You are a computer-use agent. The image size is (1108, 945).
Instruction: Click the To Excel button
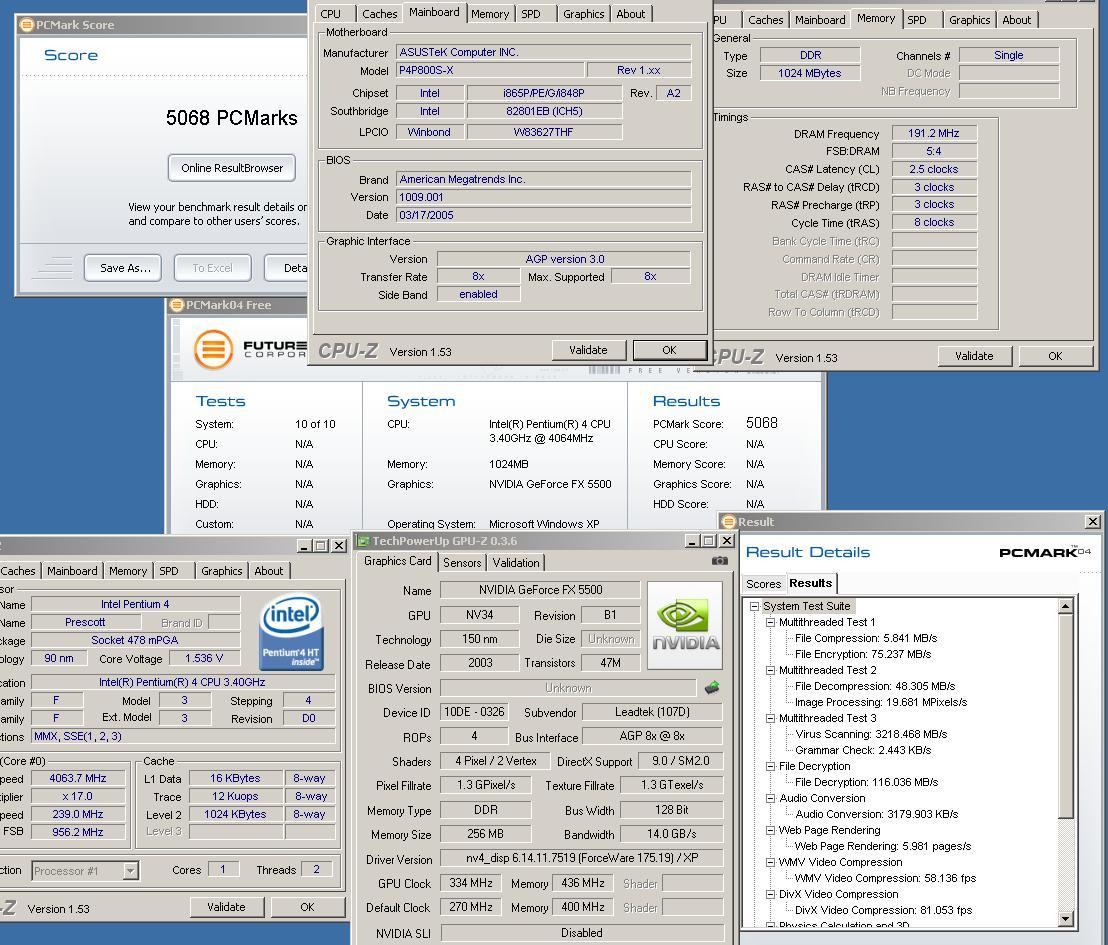pyautogui.click(x=212, y=268)
